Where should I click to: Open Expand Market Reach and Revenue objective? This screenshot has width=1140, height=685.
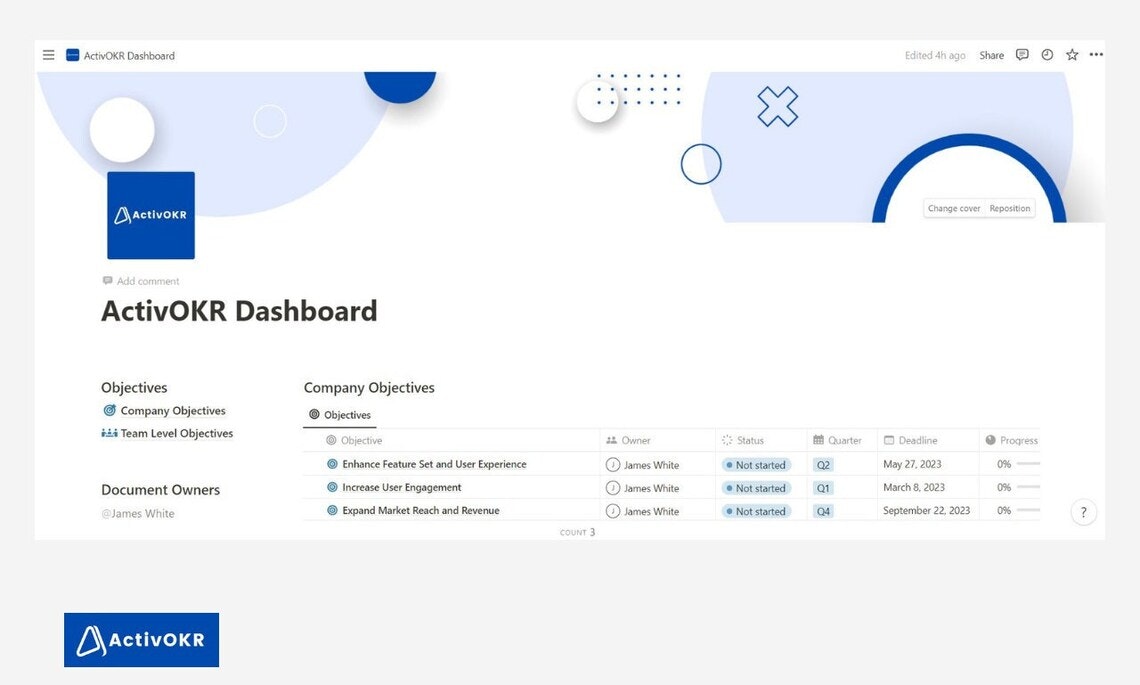[x=421, y=510]
